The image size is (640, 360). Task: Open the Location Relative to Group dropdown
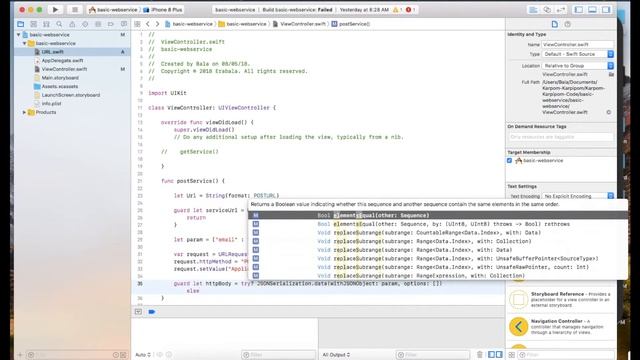[x=578, y=66]
